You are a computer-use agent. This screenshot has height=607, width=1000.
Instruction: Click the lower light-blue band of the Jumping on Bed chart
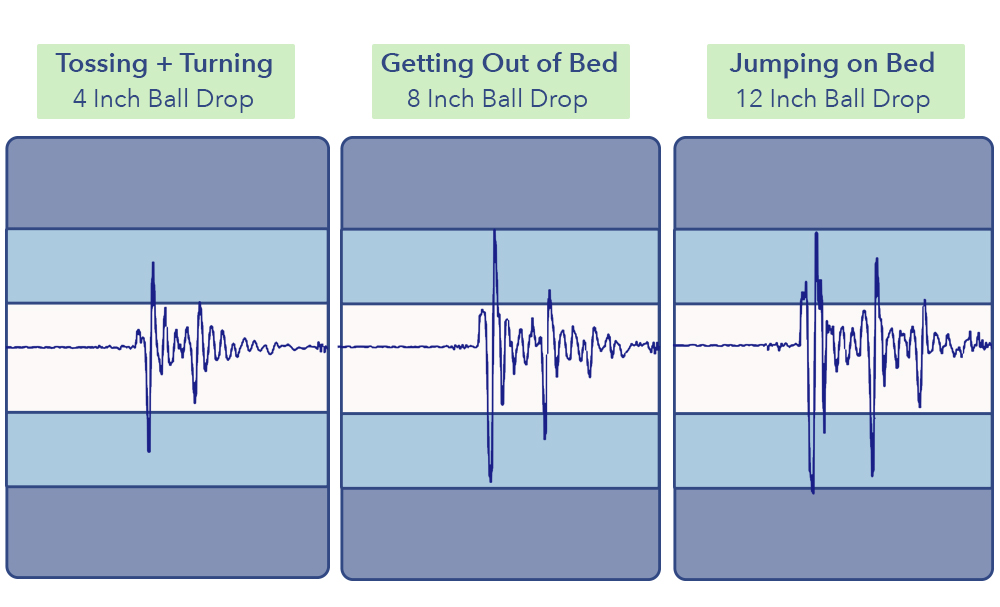(834, 451)
